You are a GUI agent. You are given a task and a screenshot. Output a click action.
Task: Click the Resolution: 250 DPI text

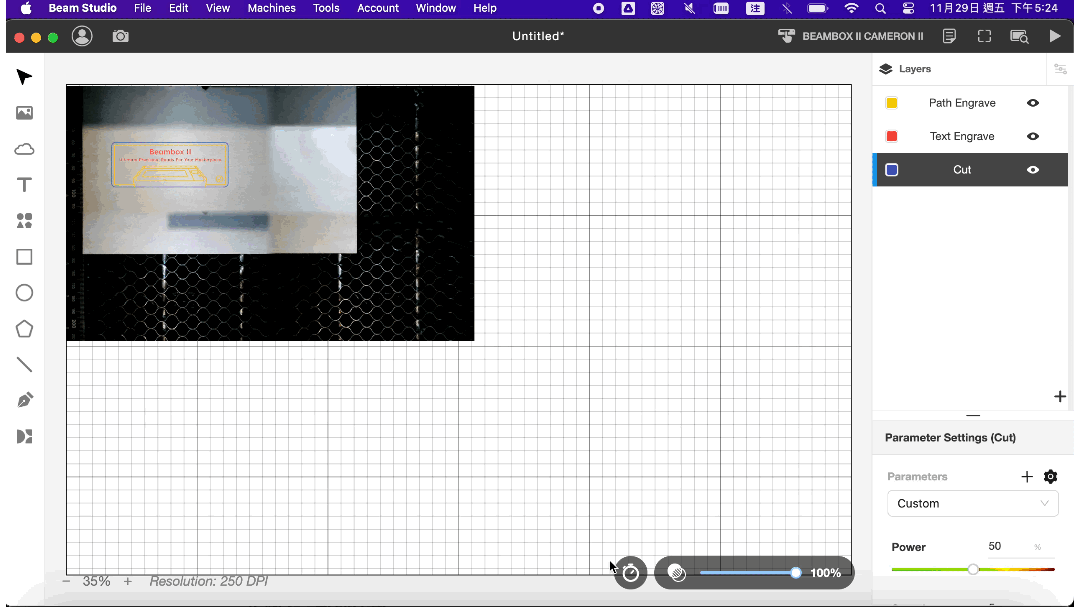(209, 581)
